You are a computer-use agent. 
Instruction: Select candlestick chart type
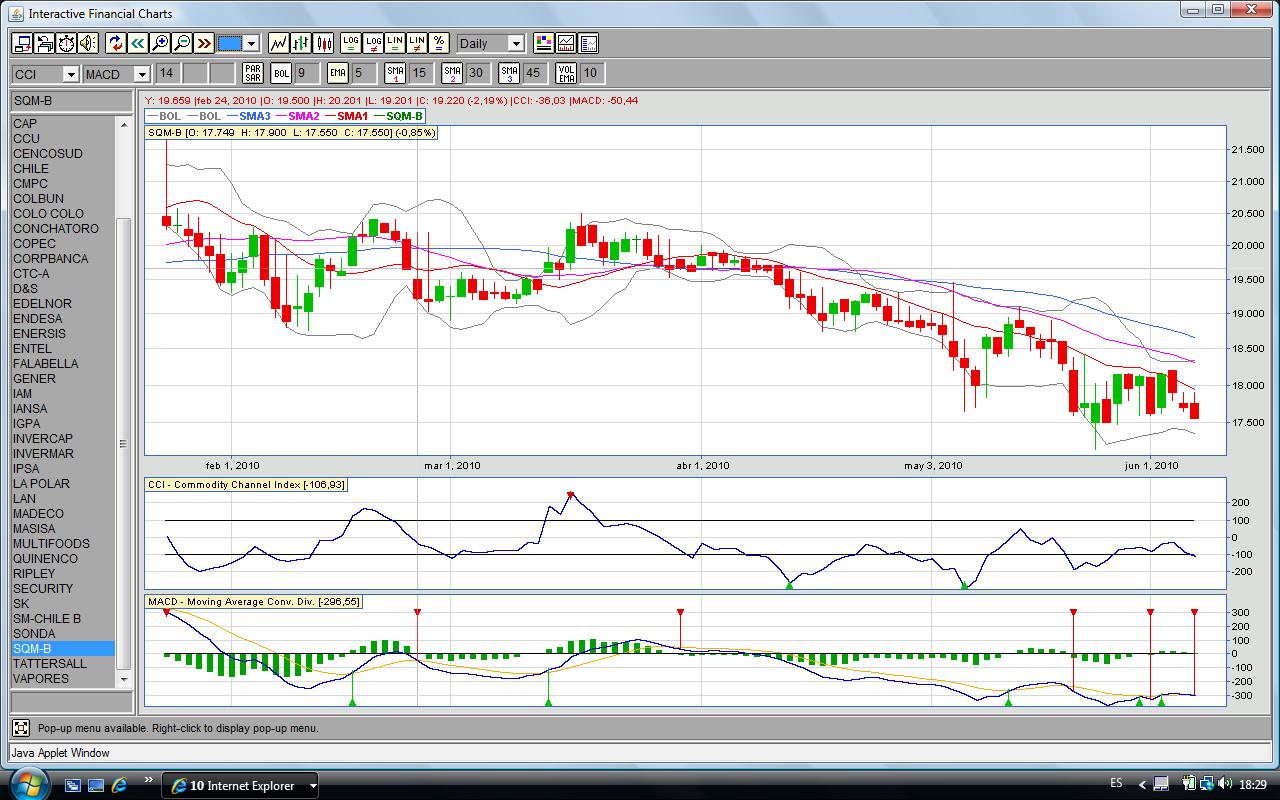tap(323, 43)
